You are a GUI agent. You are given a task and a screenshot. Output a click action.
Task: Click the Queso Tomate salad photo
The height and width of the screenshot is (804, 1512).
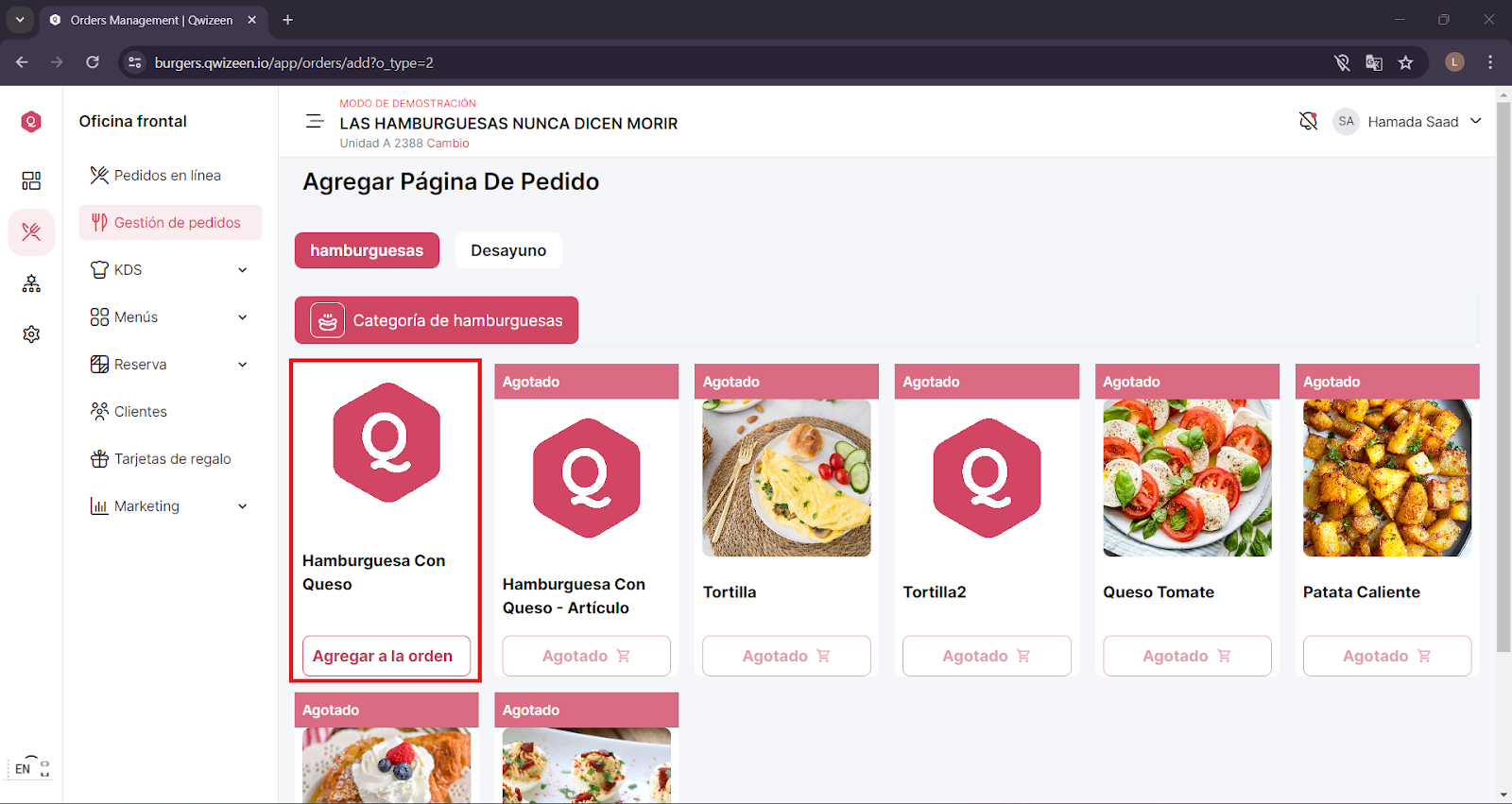[1187, 478]
